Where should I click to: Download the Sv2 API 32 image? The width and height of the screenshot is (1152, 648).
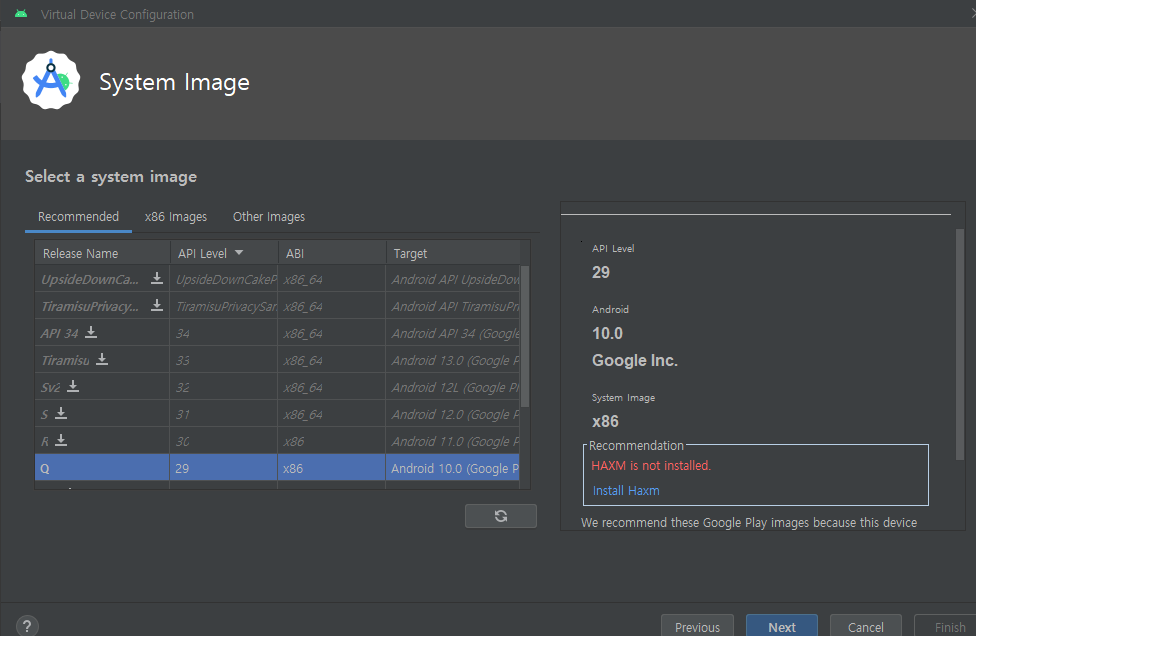[x=73, y=386]
